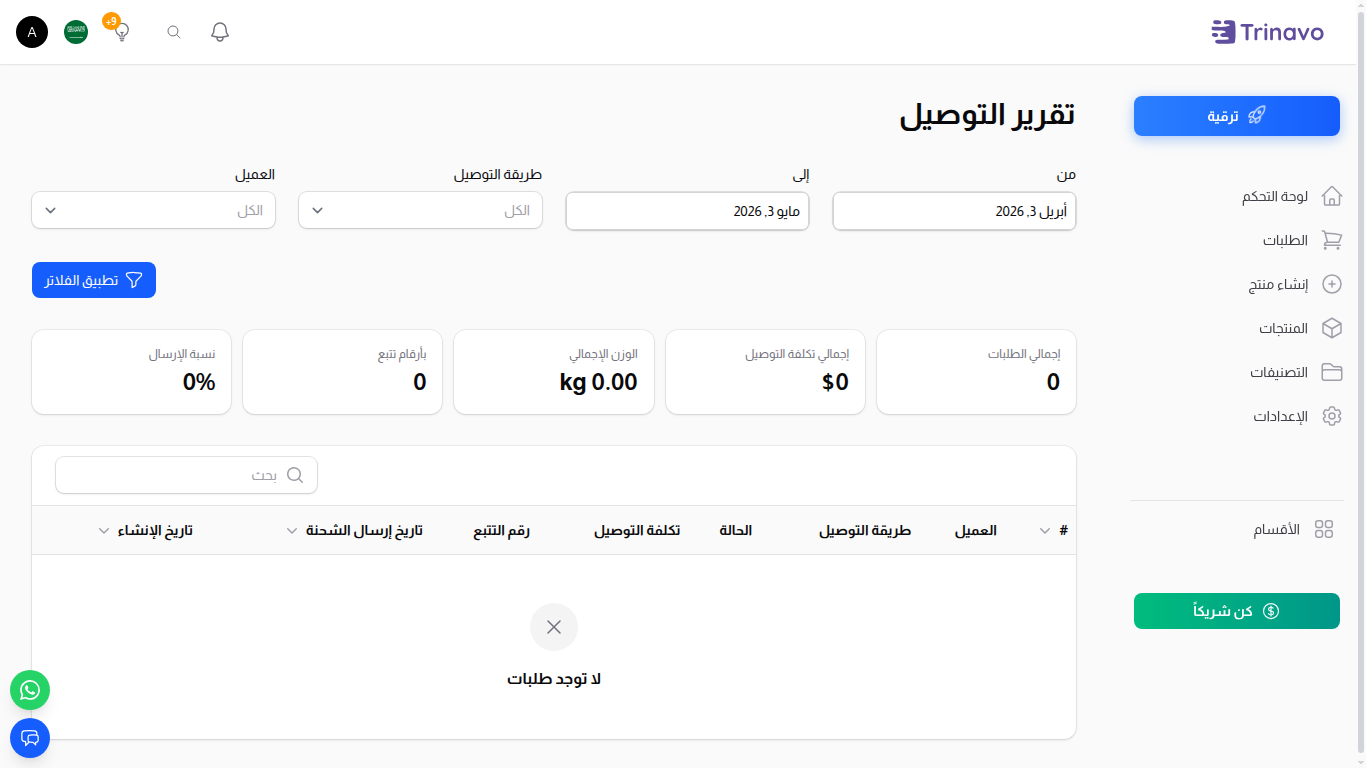The image size is (1366, 768).
Task: Click the الحالة column header
Action: [x=736, y=531]
